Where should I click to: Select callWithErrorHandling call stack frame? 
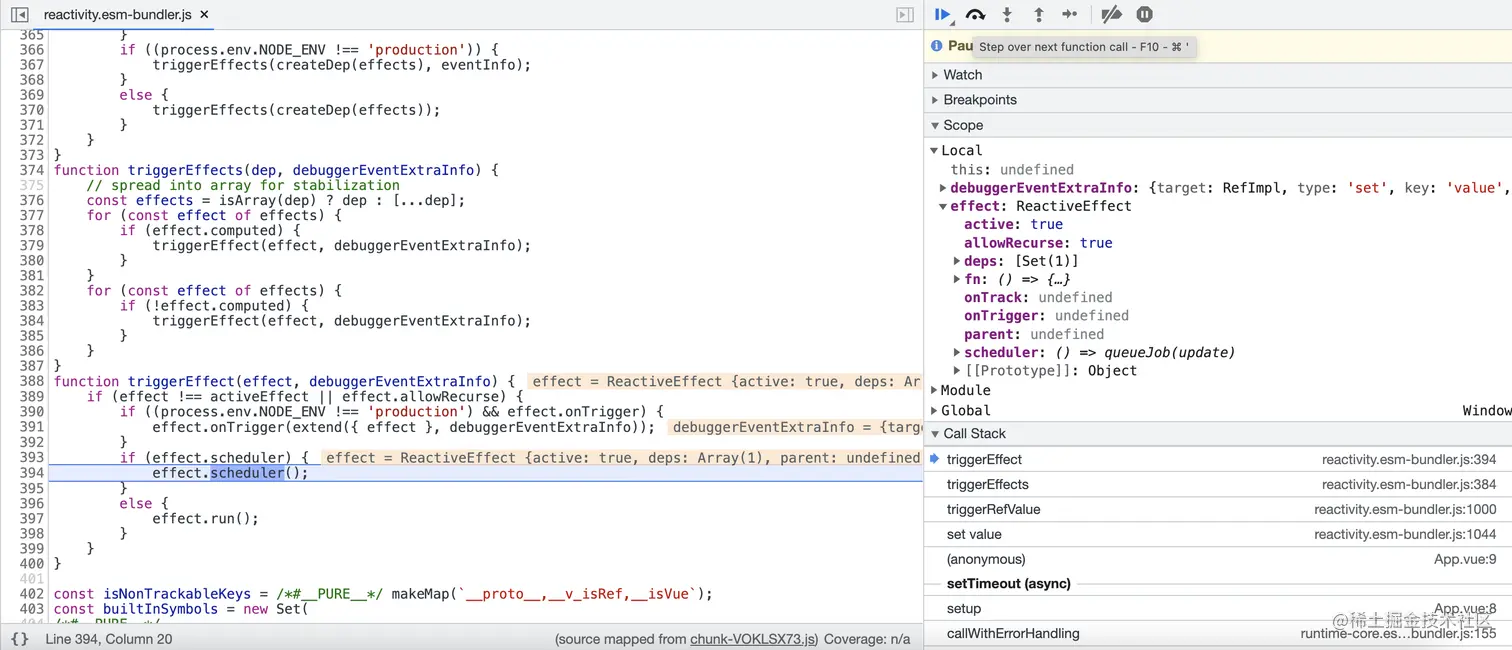(1218, 634)
